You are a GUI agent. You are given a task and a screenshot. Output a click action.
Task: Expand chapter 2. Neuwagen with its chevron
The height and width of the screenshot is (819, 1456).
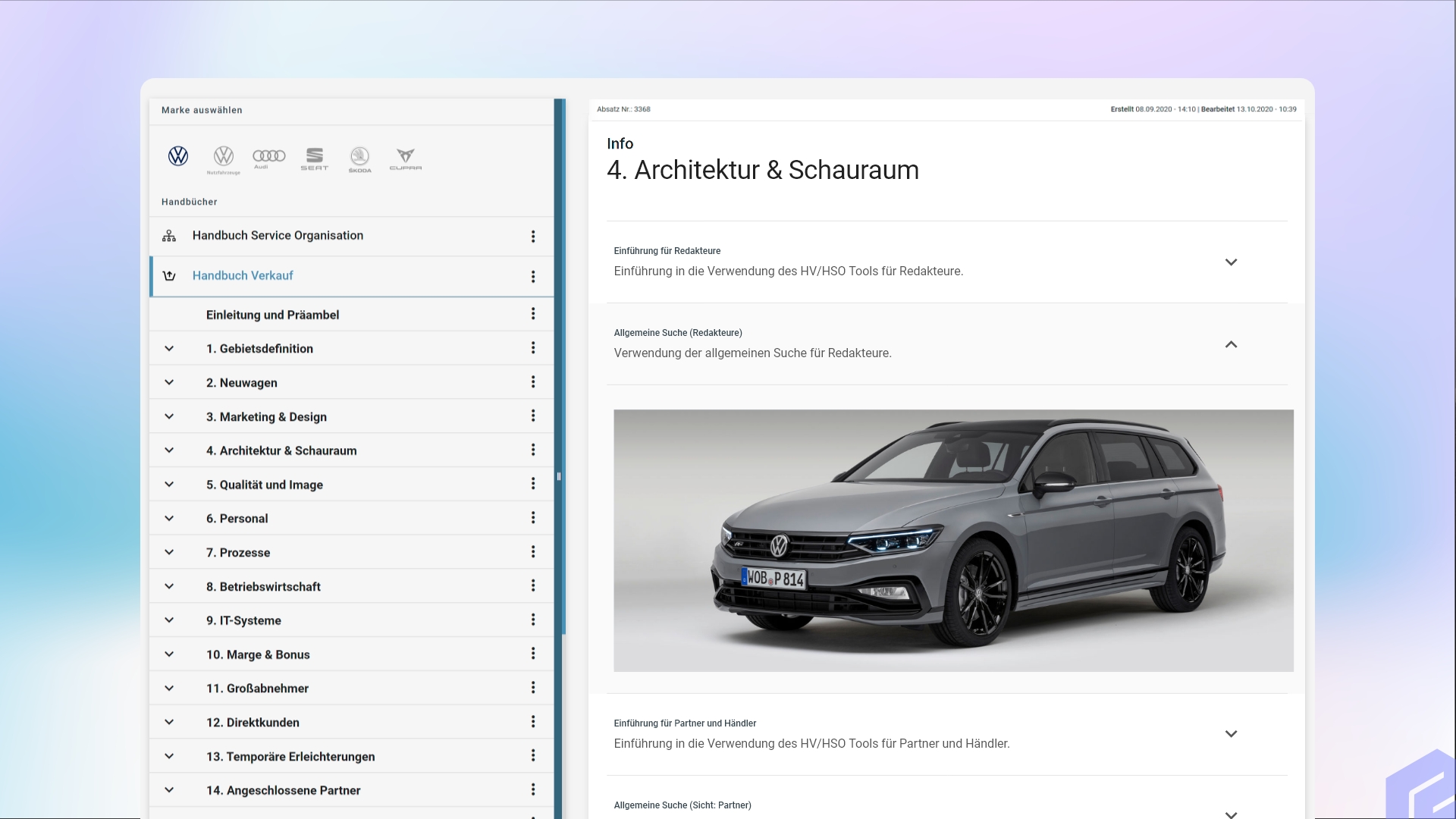(x=169, y=383)
